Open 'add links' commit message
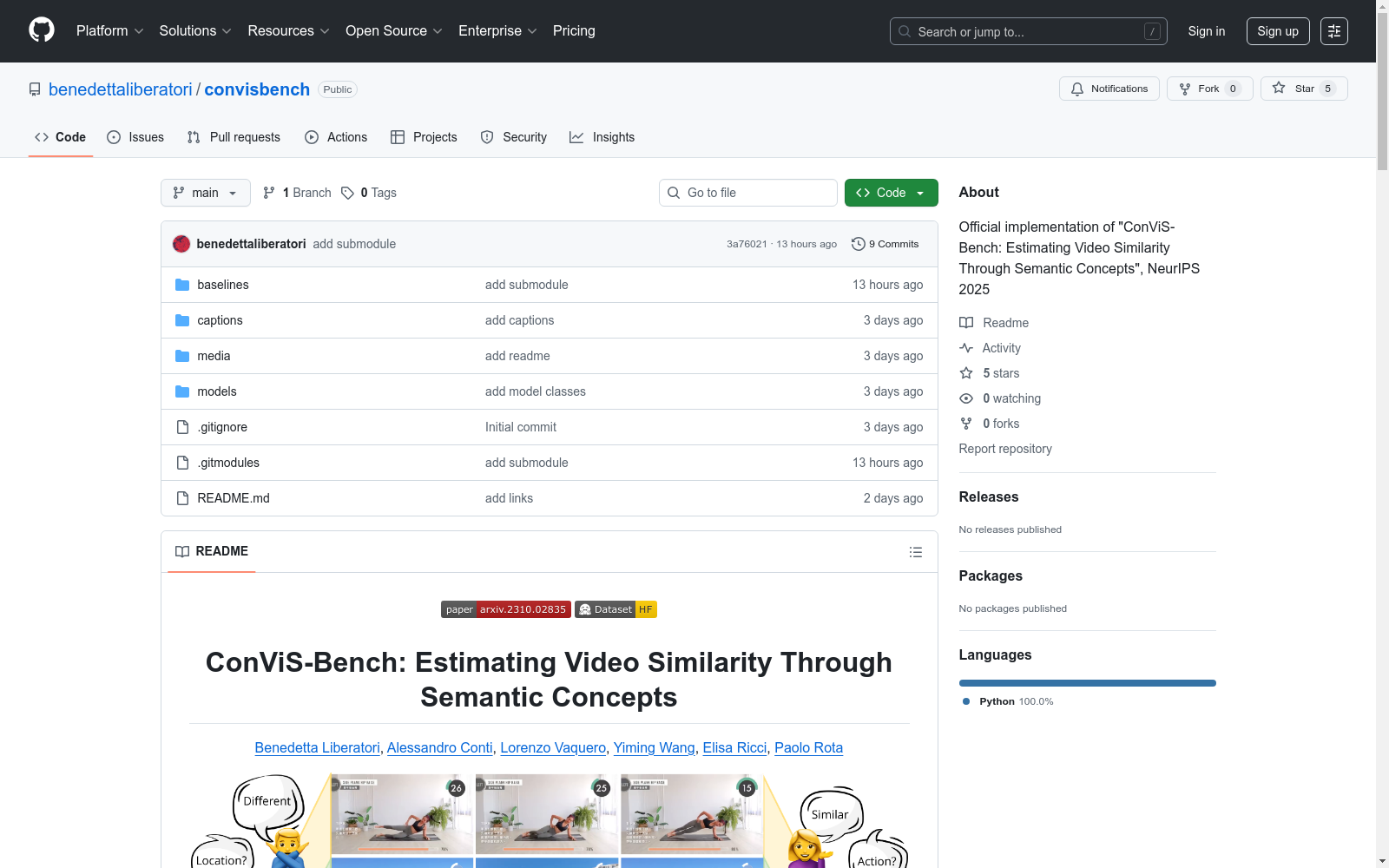 click(509, 498)
